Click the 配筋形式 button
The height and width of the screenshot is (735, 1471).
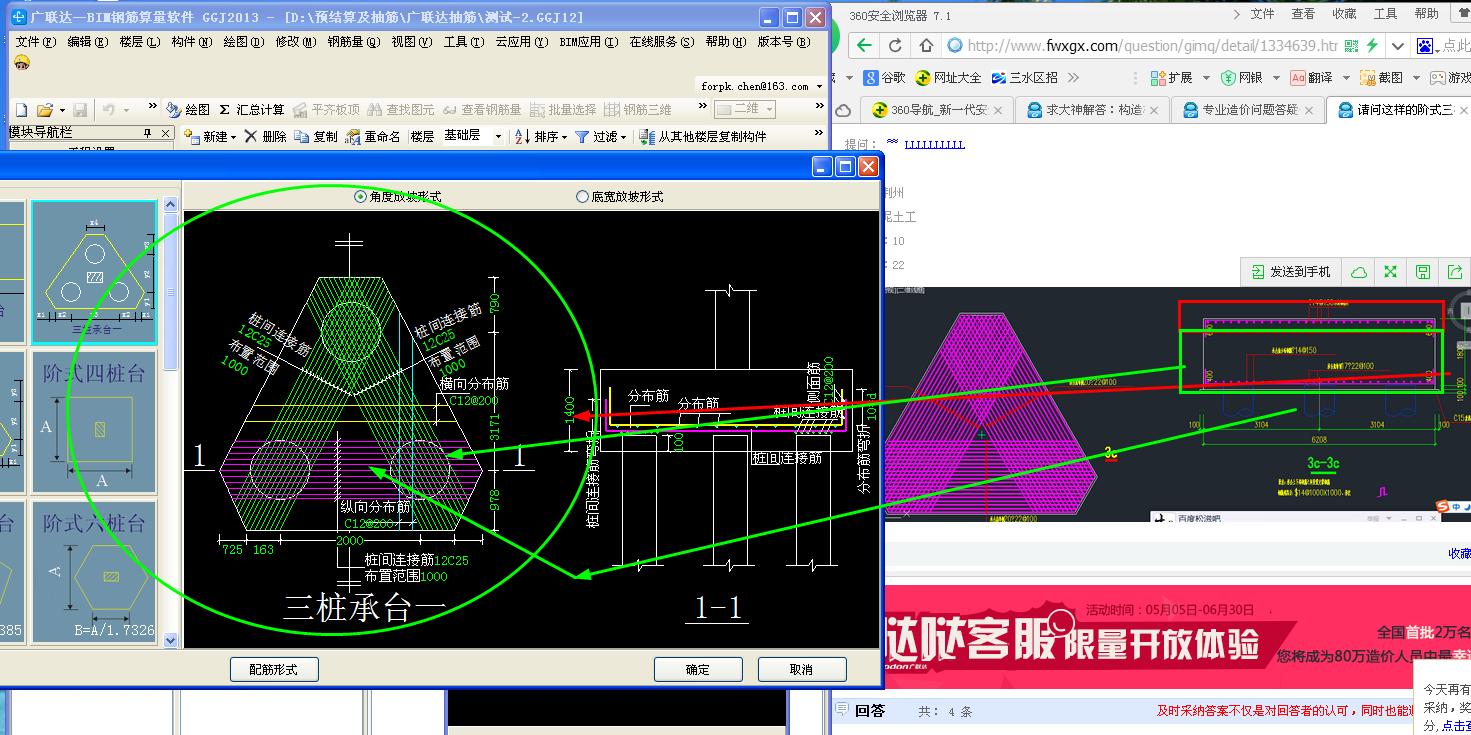[273, 669]
